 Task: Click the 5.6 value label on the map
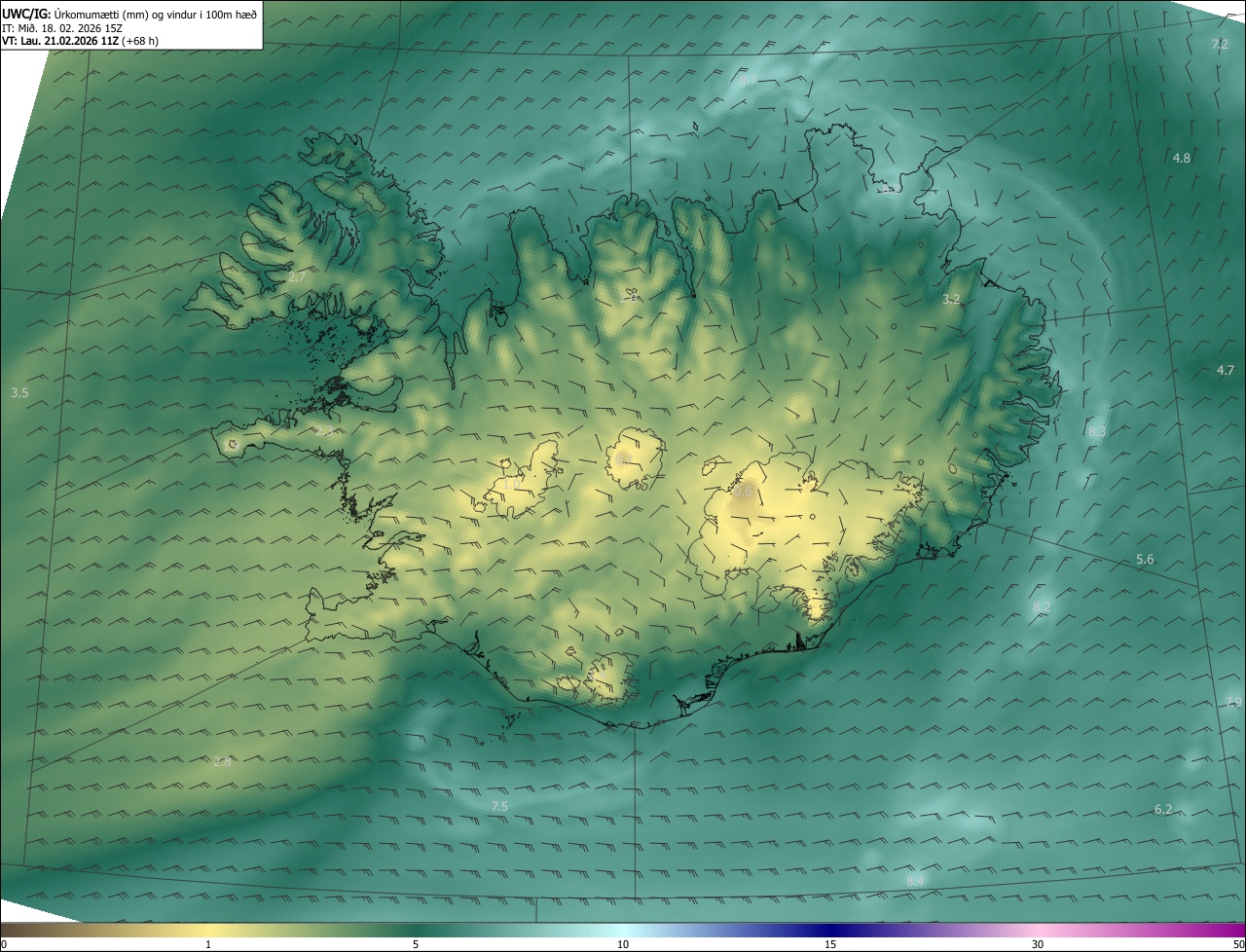pyautogui.click(x=1146, y=559)
